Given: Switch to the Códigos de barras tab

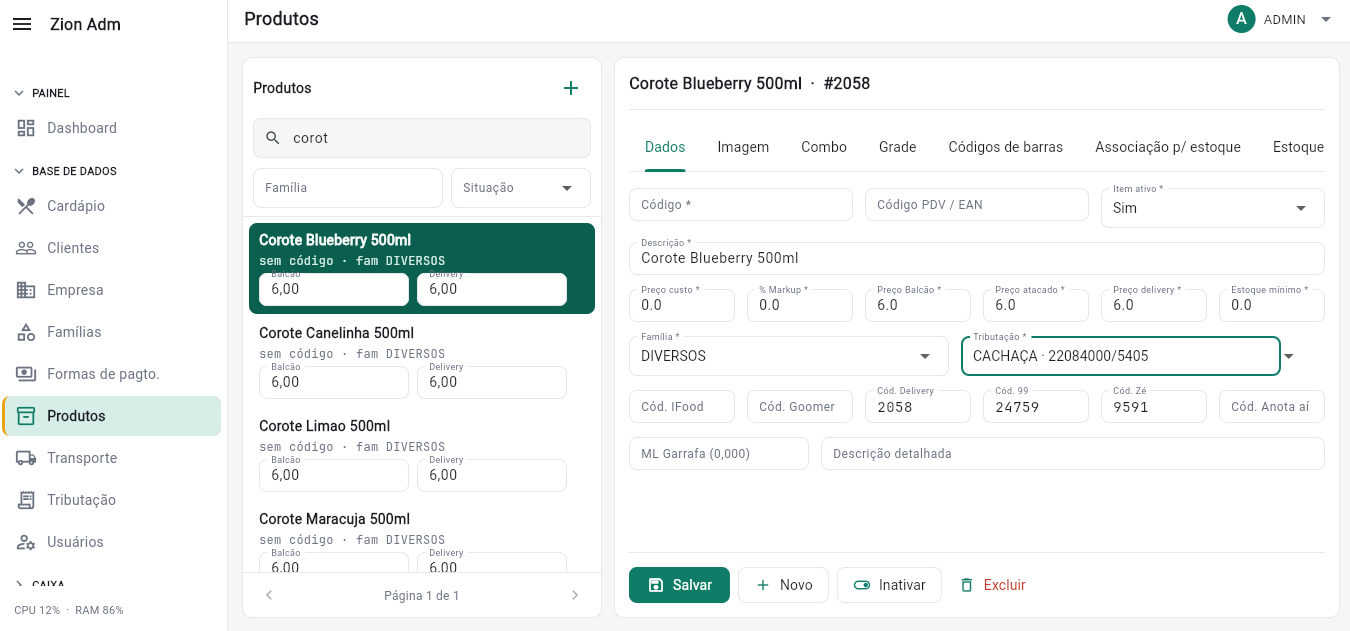Looking at the screenshot, I should coord(1006,147).
